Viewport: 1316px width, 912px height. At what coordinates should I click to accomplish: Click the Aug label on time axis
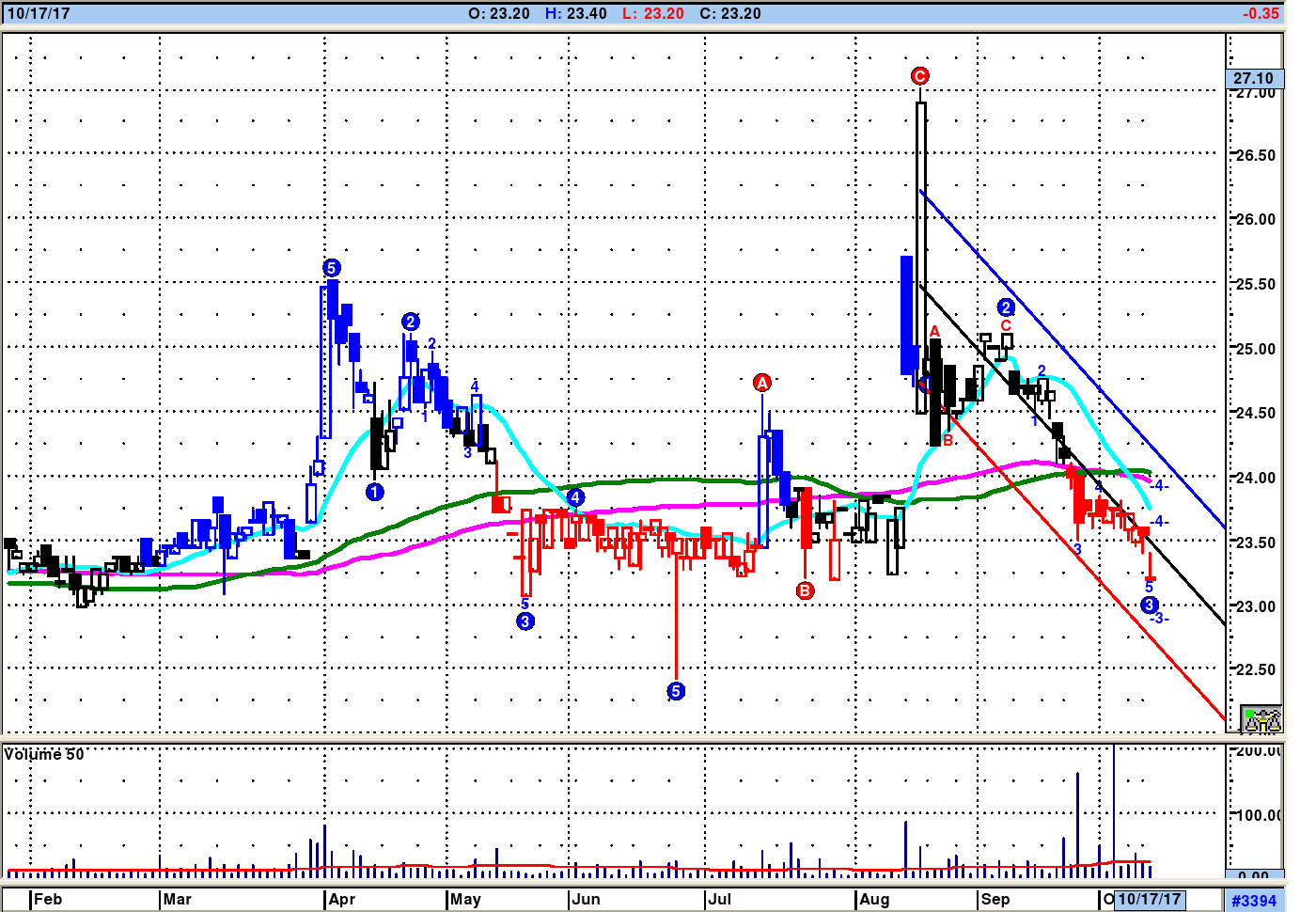pos(874,899)
